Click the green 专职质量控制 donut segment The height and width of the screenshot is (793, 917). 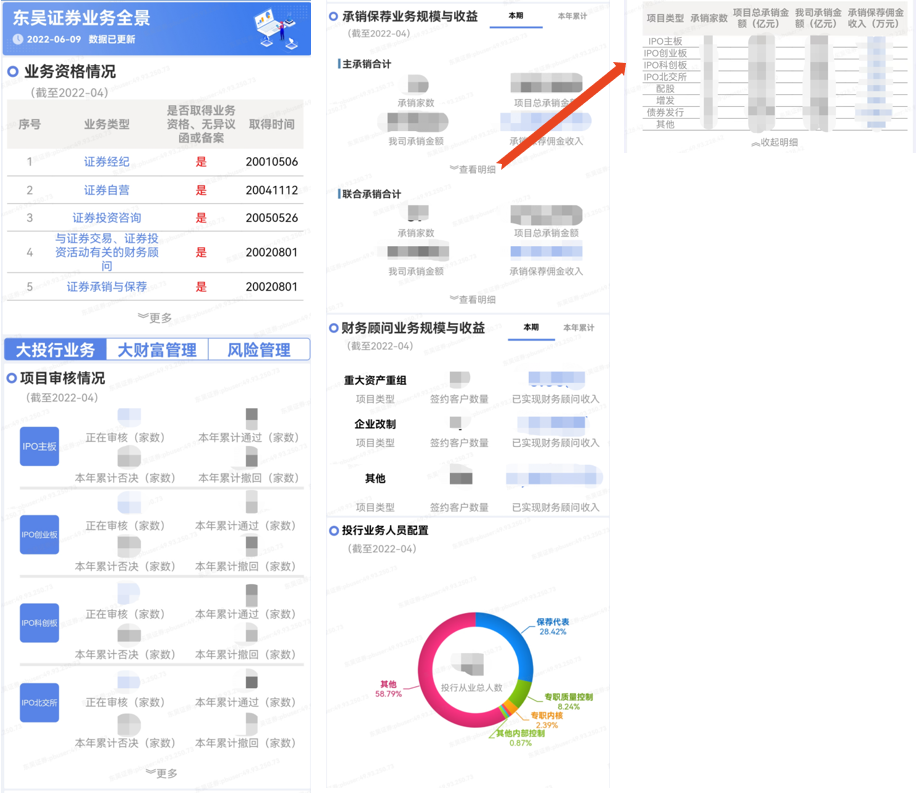coord(519,694)
